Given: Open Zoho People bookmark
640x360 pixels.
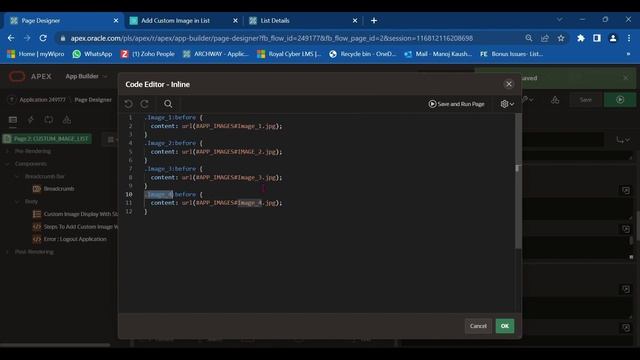Looking at the screenshot, I should pos(147,54).
